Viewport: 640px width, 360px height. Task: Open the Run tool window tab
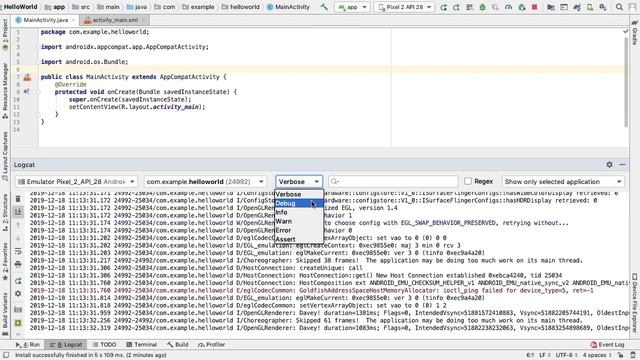tap(28, 345)
